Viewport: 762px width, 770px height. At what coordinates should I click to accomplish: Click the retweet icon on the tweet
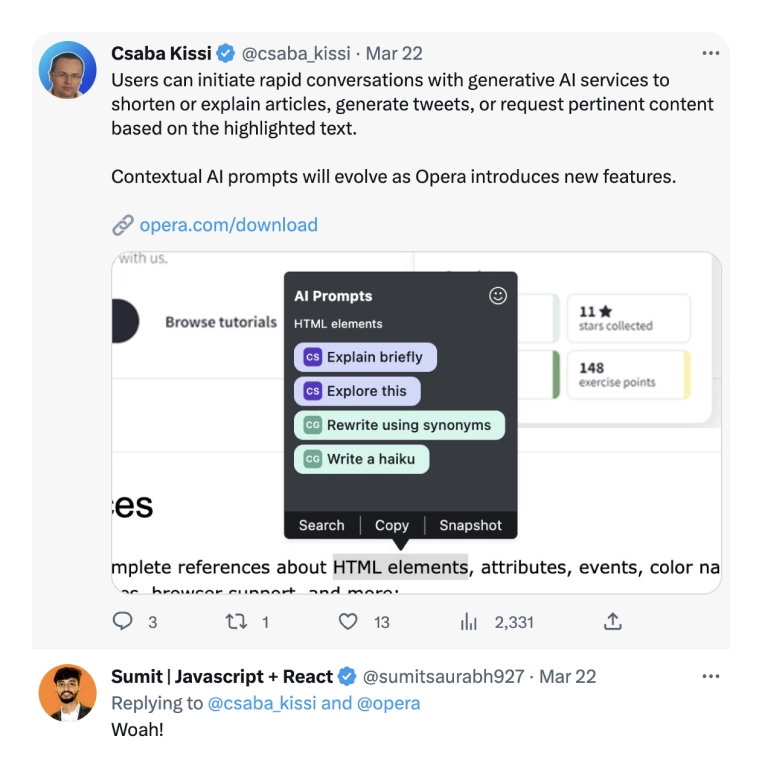235,622
